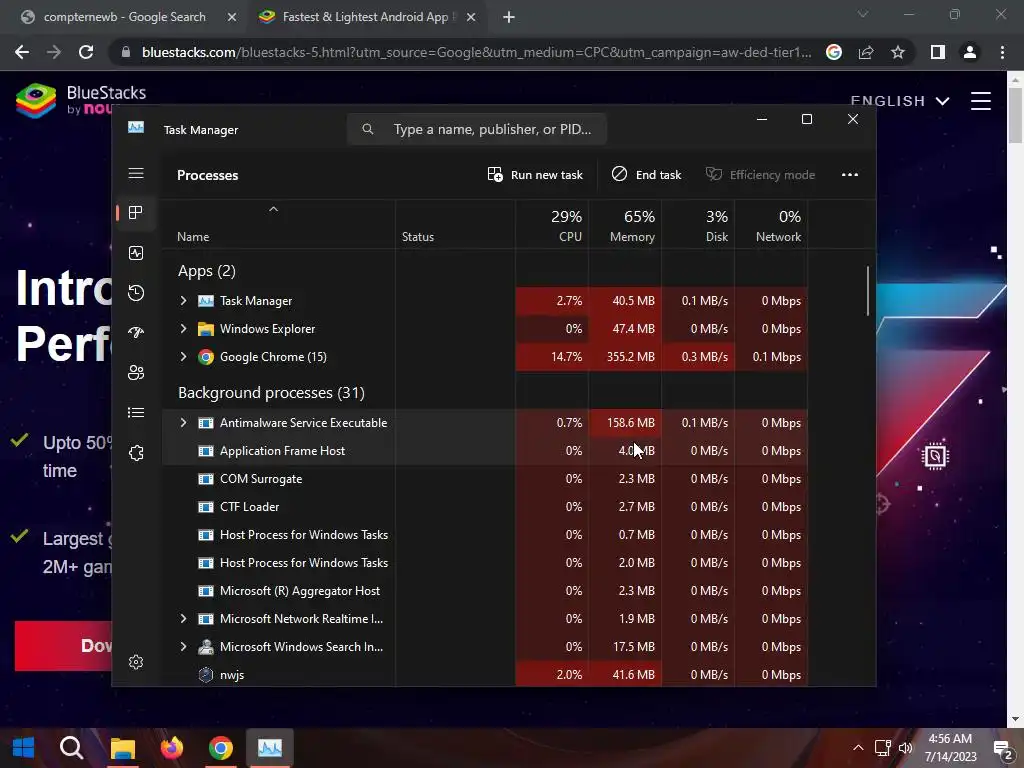Switch to comptemewb Google Search tab
This screenshot has height=768, width=1024.
point(124,17)
